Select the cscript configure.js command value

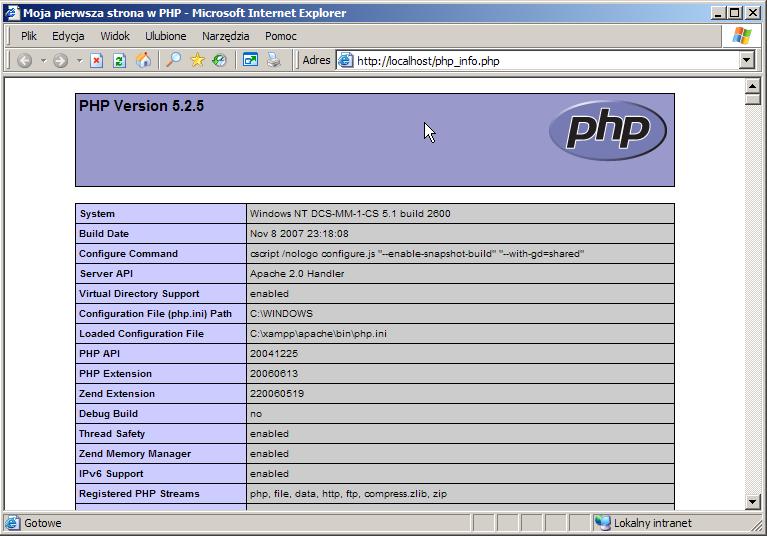(417, 254)
